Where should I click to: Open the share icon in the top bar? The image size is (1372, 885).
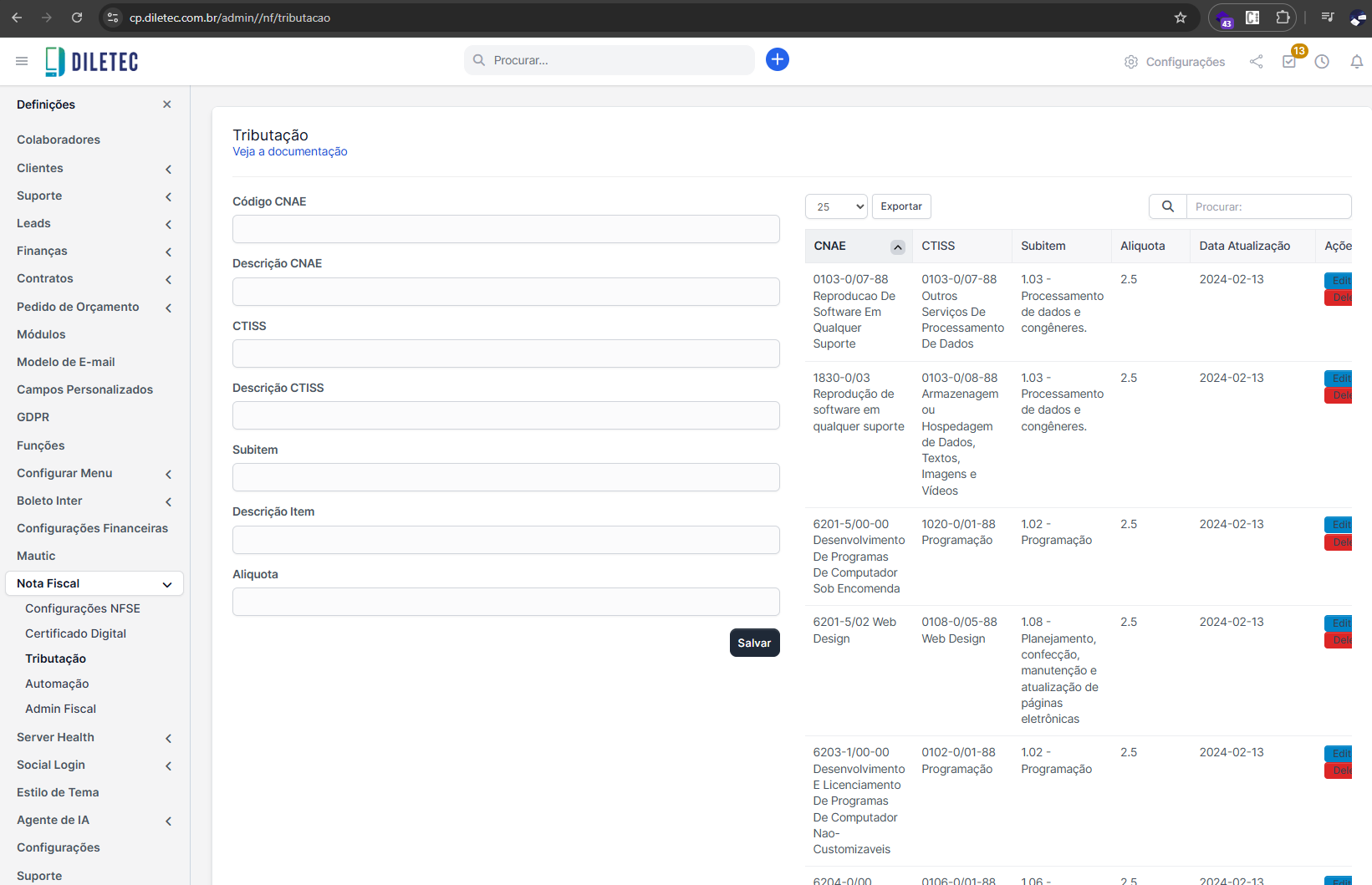[x=1256, y=62]
